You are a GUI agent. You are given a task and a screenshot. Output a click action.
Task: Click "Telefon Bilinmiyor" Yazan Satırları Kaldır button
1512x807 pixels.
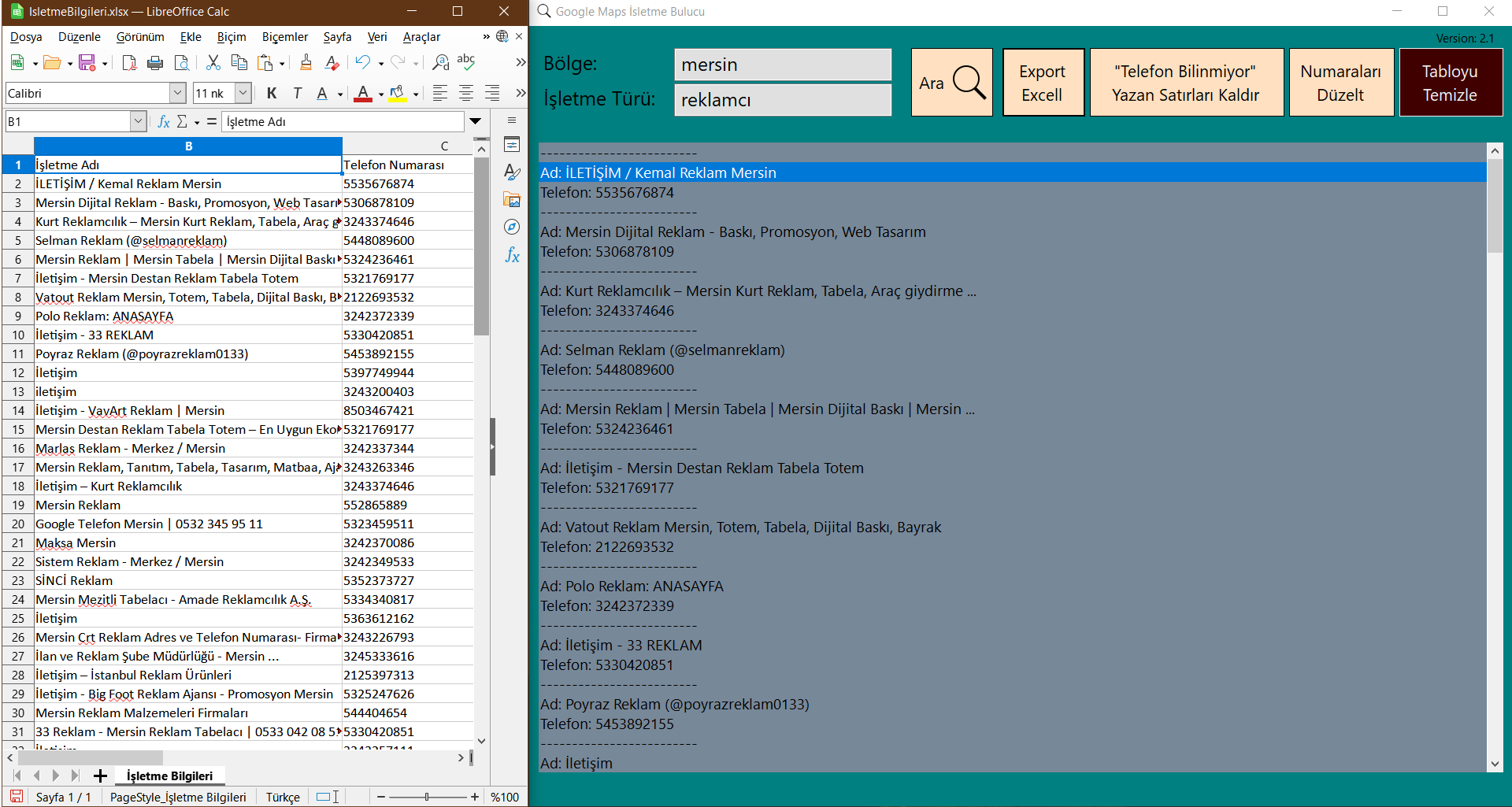click(1186, 83)
